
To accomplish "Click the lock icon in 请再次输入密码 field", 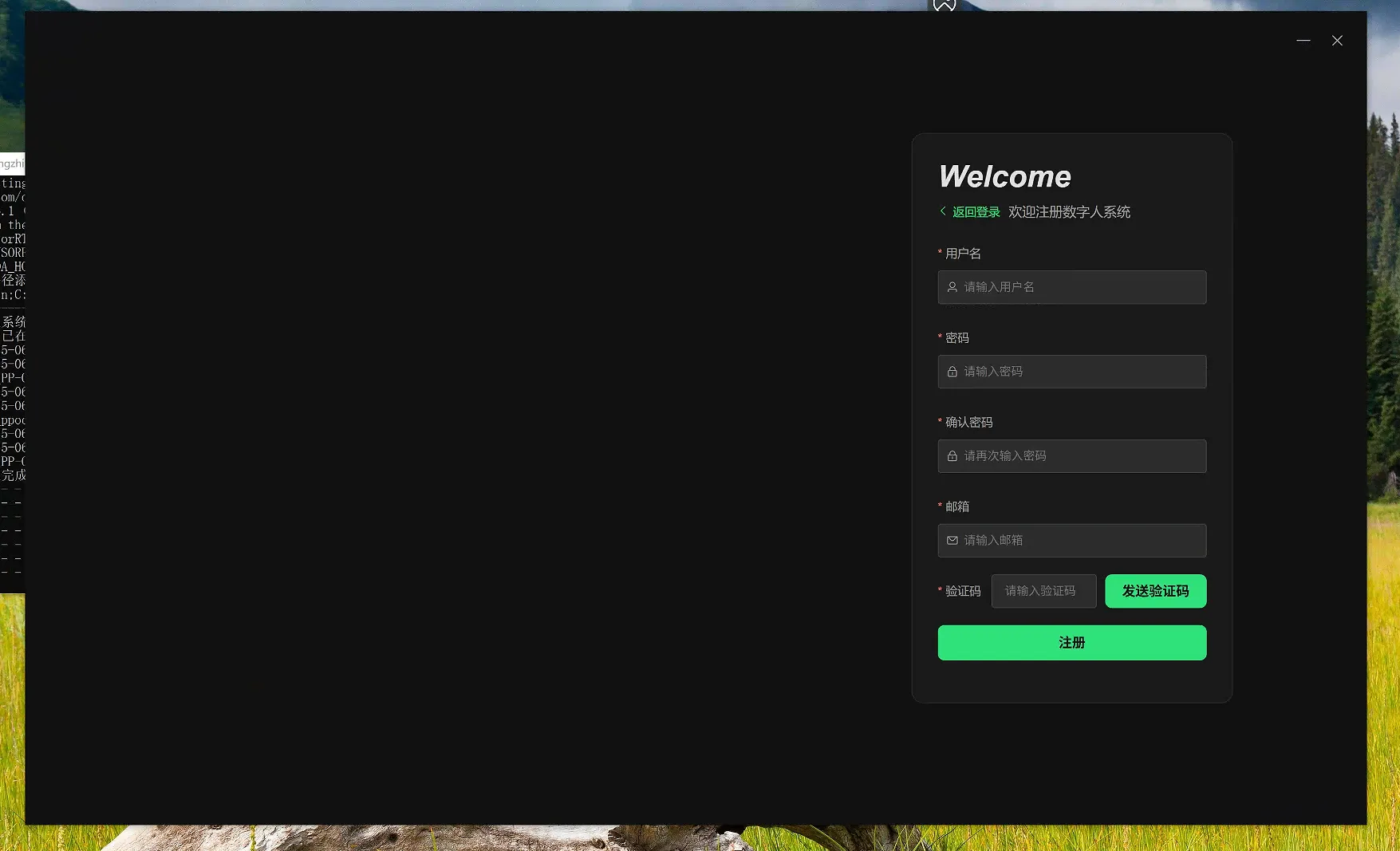I will (x=952, y=456).
